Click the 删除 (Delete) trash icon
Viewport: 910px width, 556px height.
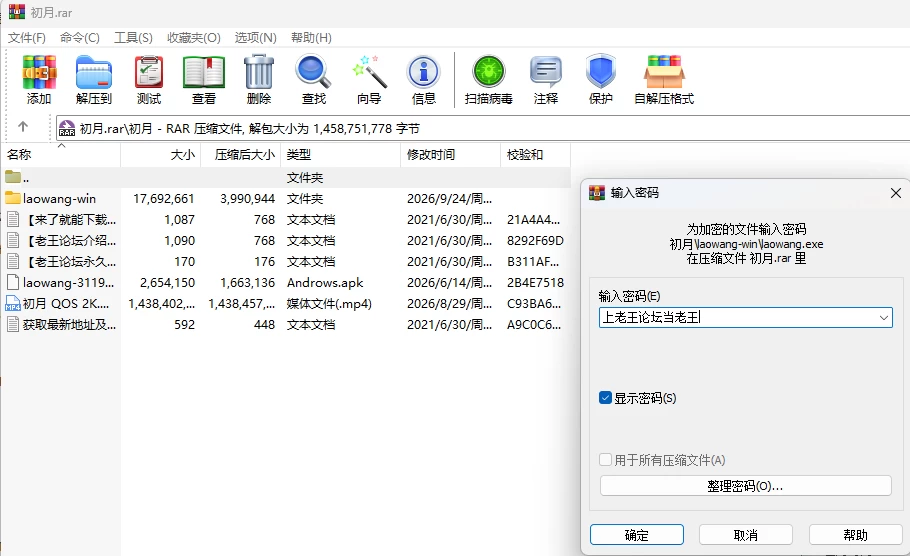coord(259,72)
